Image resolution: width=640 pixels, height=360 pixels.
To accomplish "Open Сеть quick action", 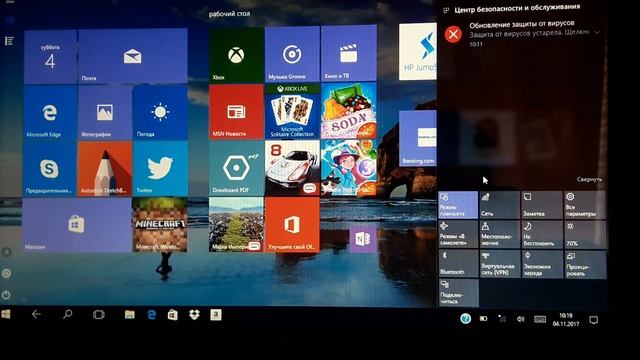I will [500, 205].
